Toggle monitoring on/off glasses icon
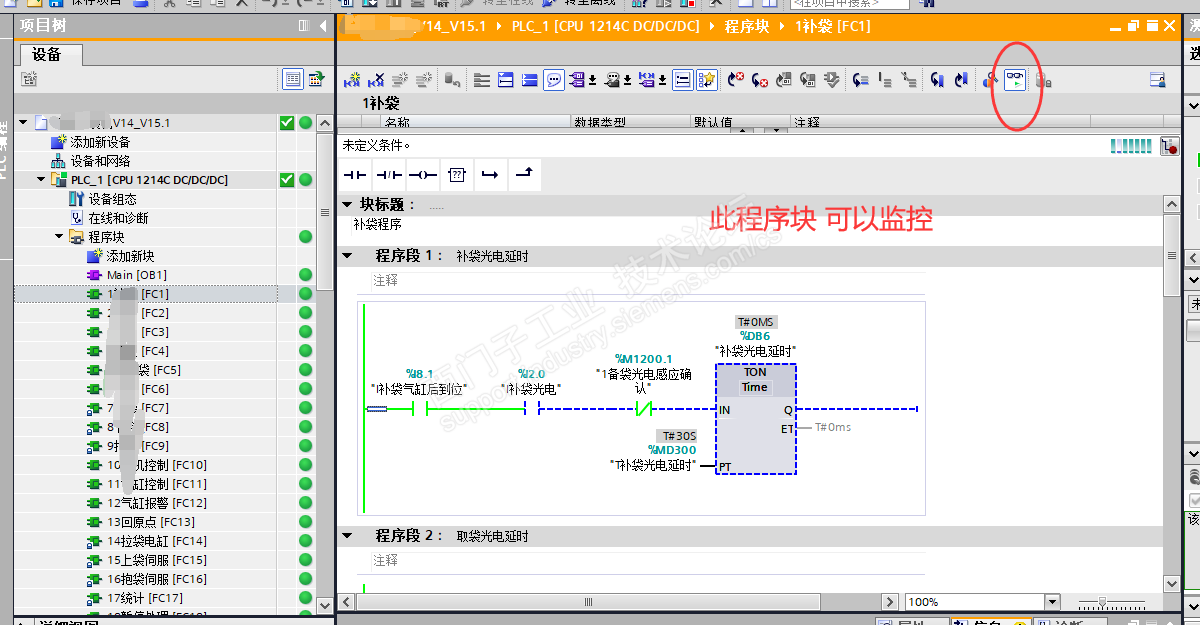This screenshot has width=1200, height=625. (1015, 80)
